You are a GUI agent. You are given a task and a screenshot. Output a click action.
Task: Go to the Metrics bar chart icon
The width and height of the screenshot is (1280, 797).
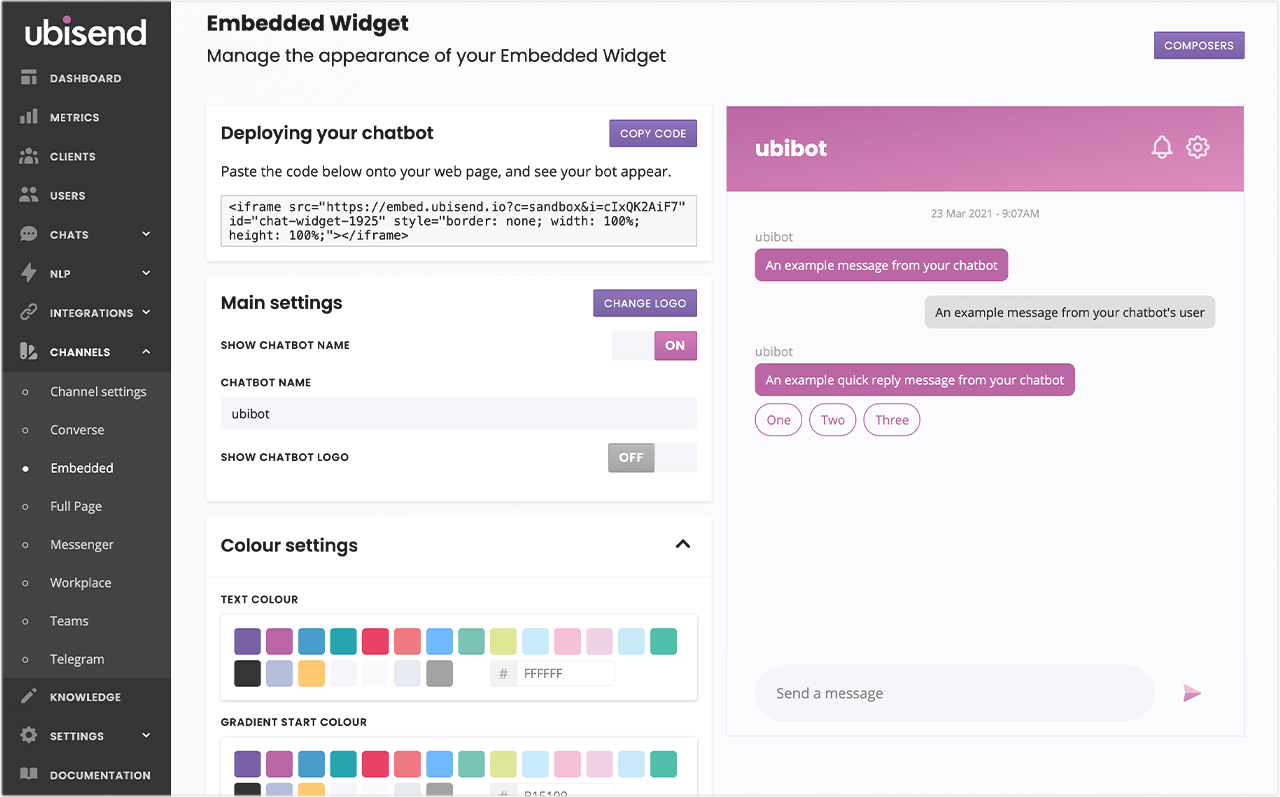click(x=29, y=117)
